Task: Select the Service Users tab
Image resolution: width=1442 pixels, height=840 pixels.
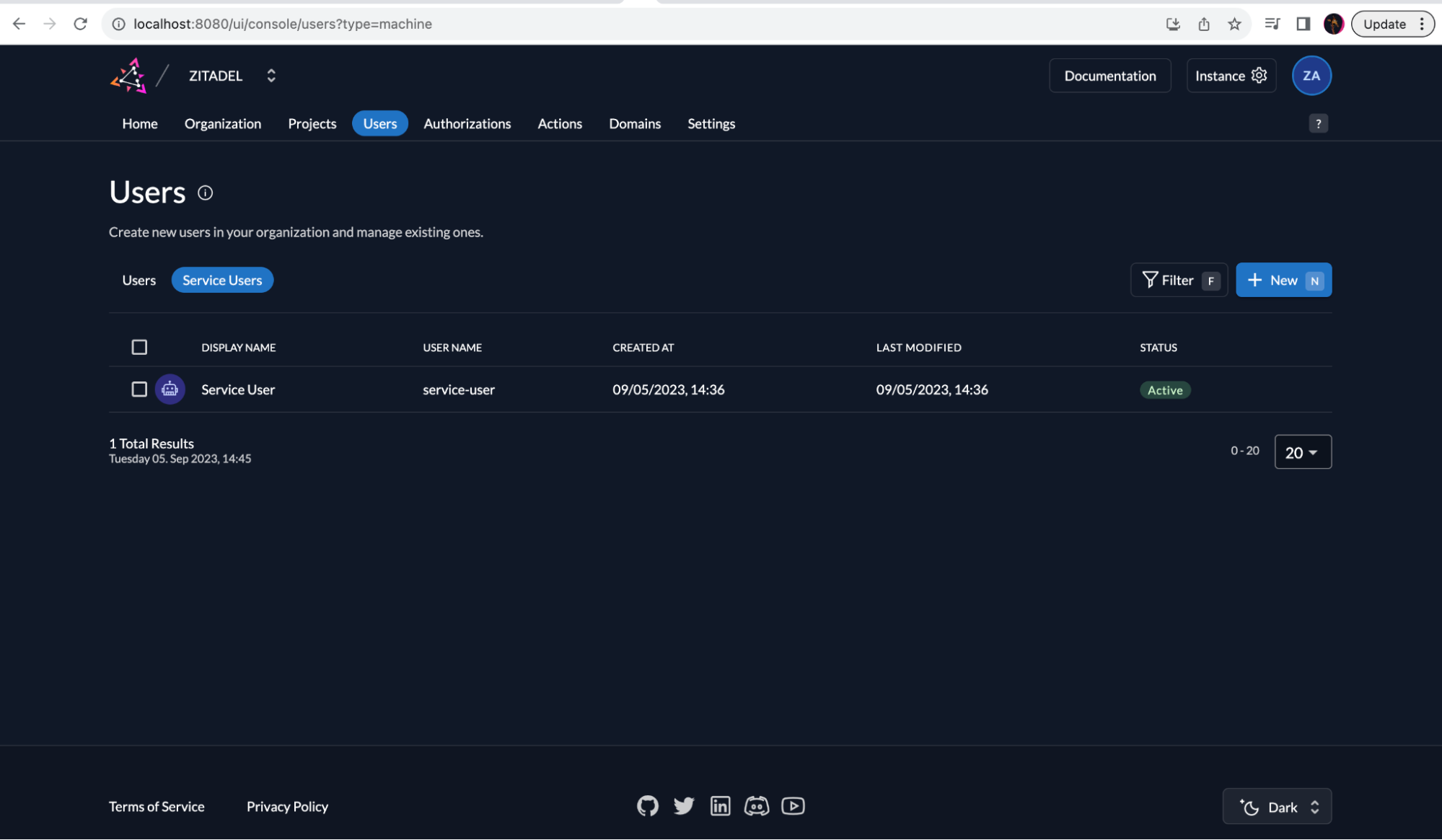Action: 222,280
